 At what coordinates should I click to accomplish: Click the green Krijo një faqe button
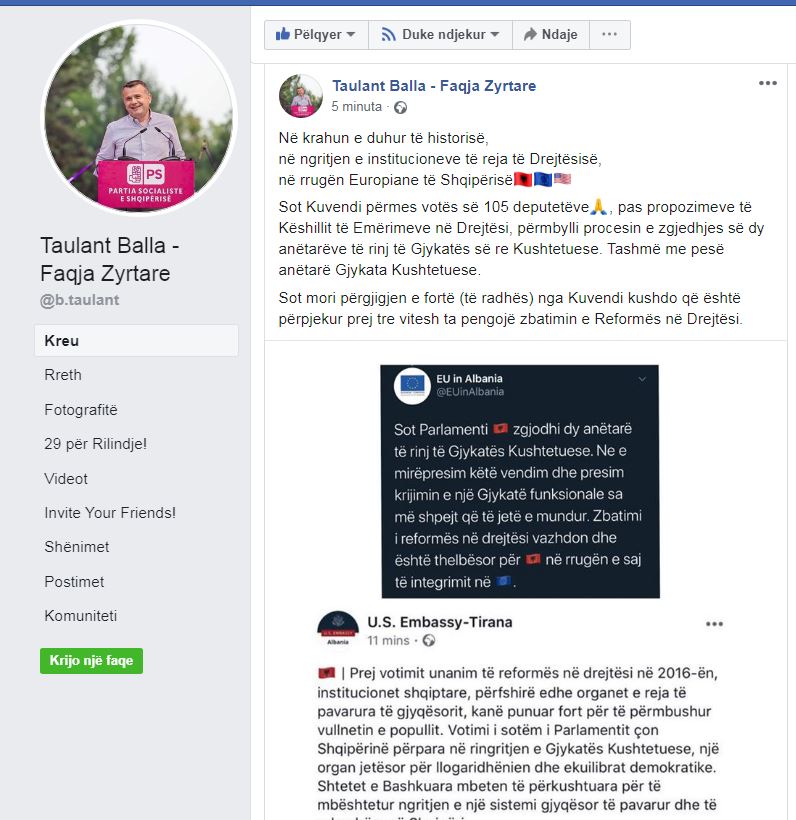(x=91, y=660)
